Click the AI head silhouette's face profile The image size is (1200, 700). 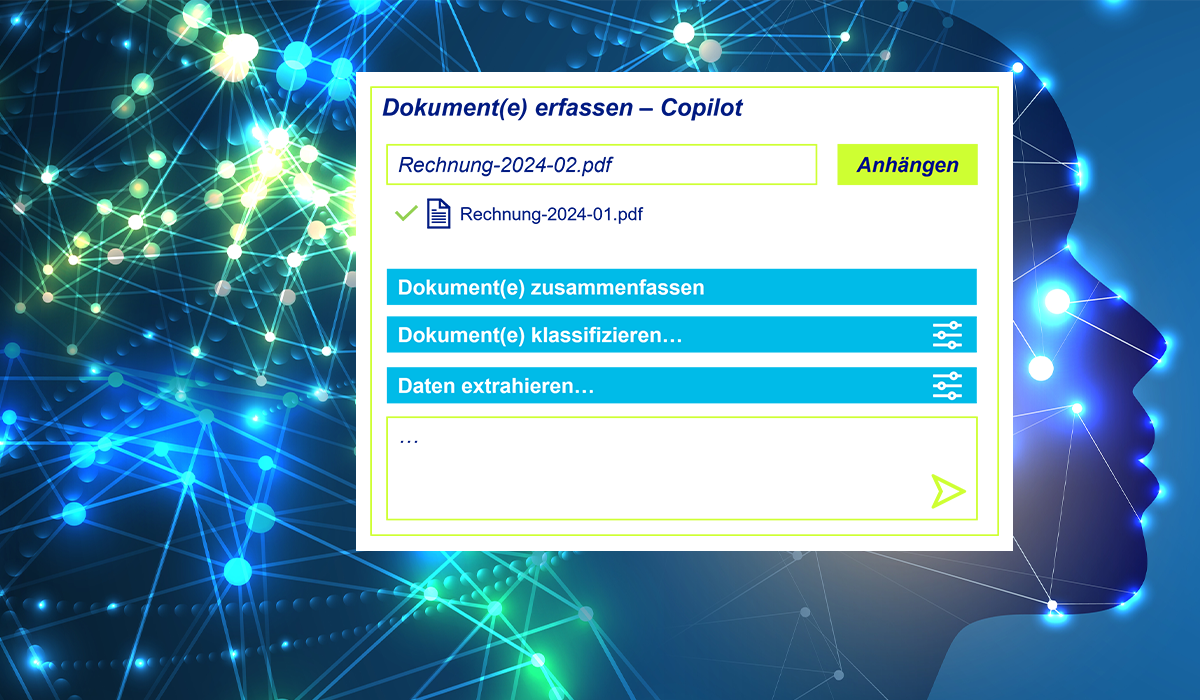(1120, 400)
